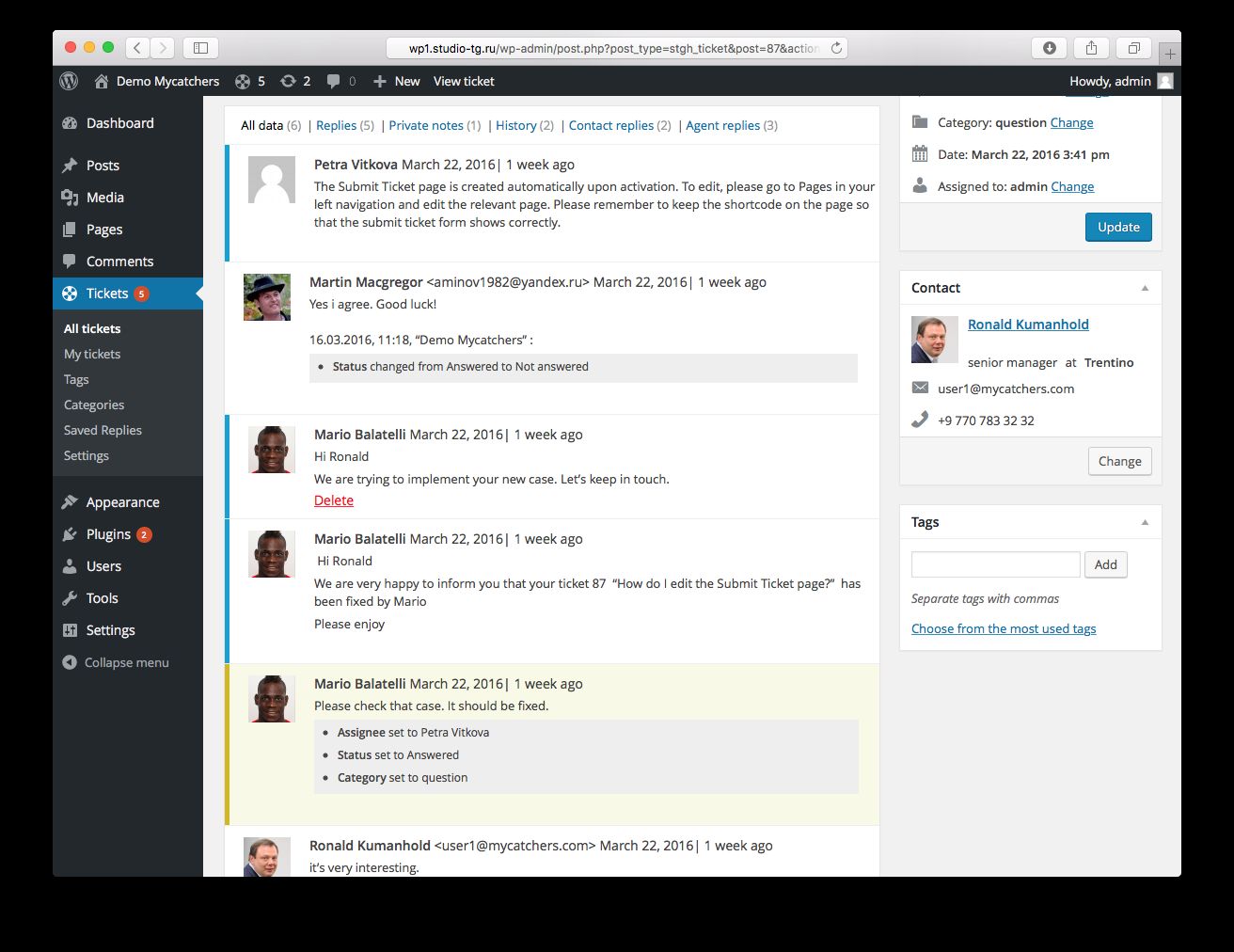Image resolution: width=1234 pixels, height=952 pixels.
Task: Filter thread by Agent replies
Action: 732,125
